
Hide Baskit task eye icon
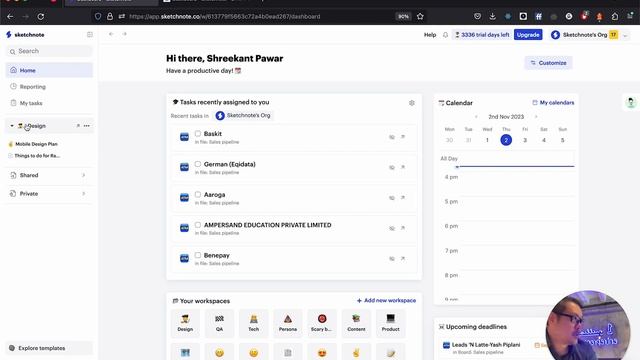[392, 137]
